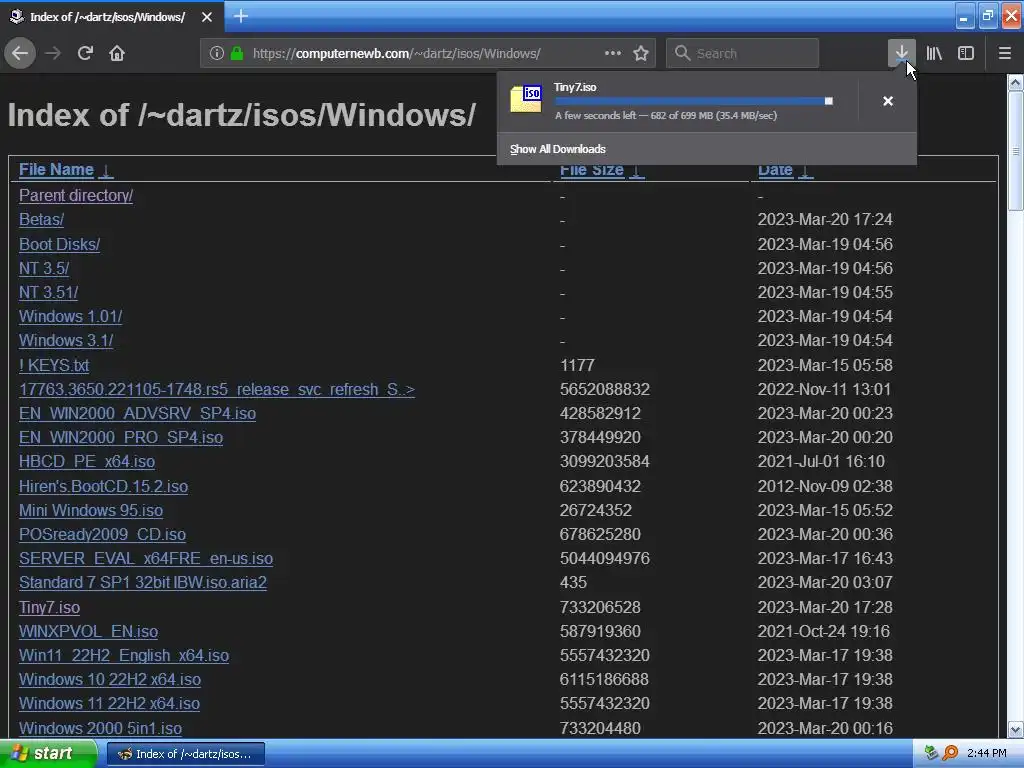Open the NT 3.5/ folder link
The height and width of the screenshot is (768, 1024).
(x=44, y=268)
